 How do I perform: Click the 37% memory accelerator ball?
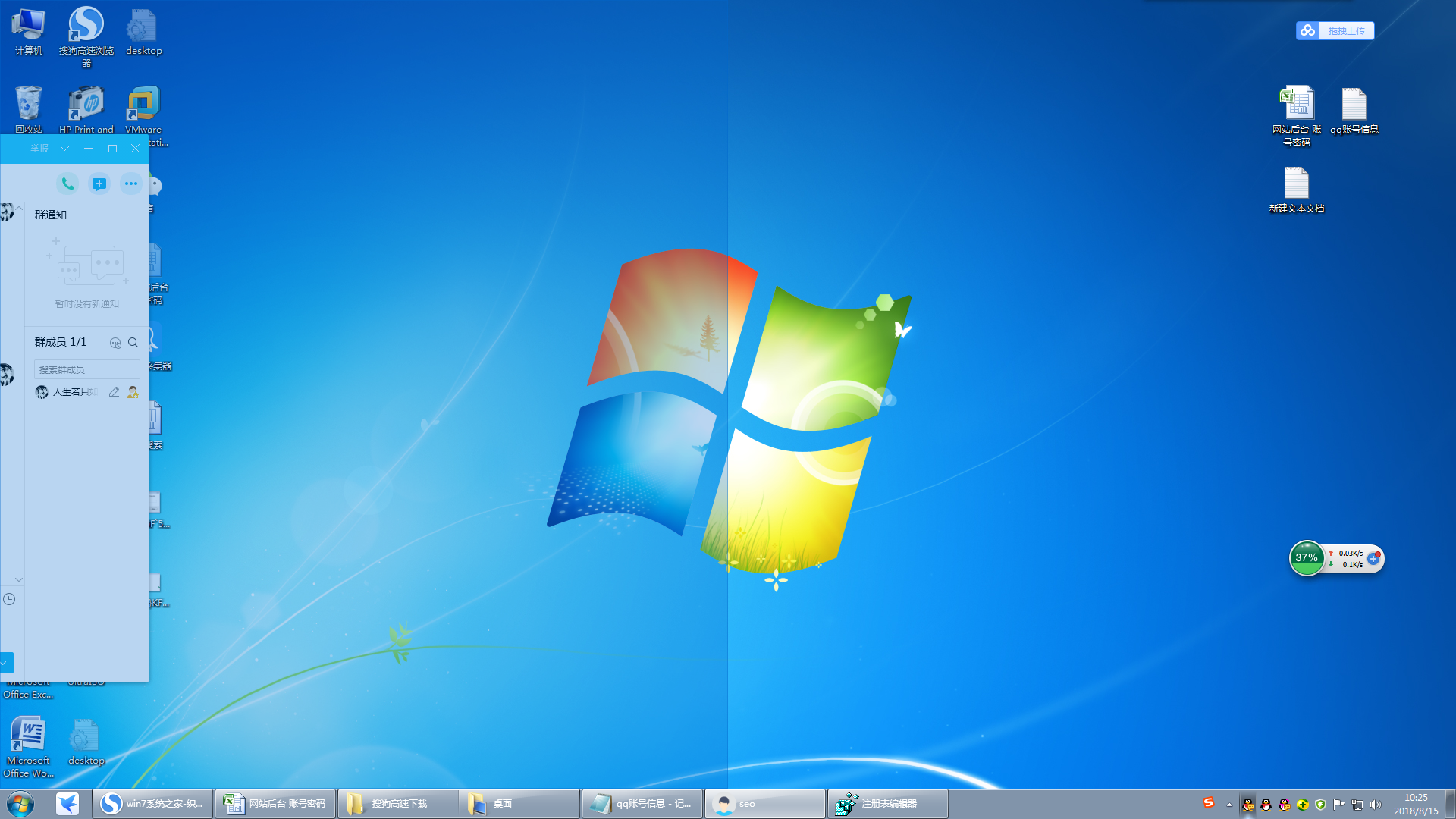[x=1307, y=558]
